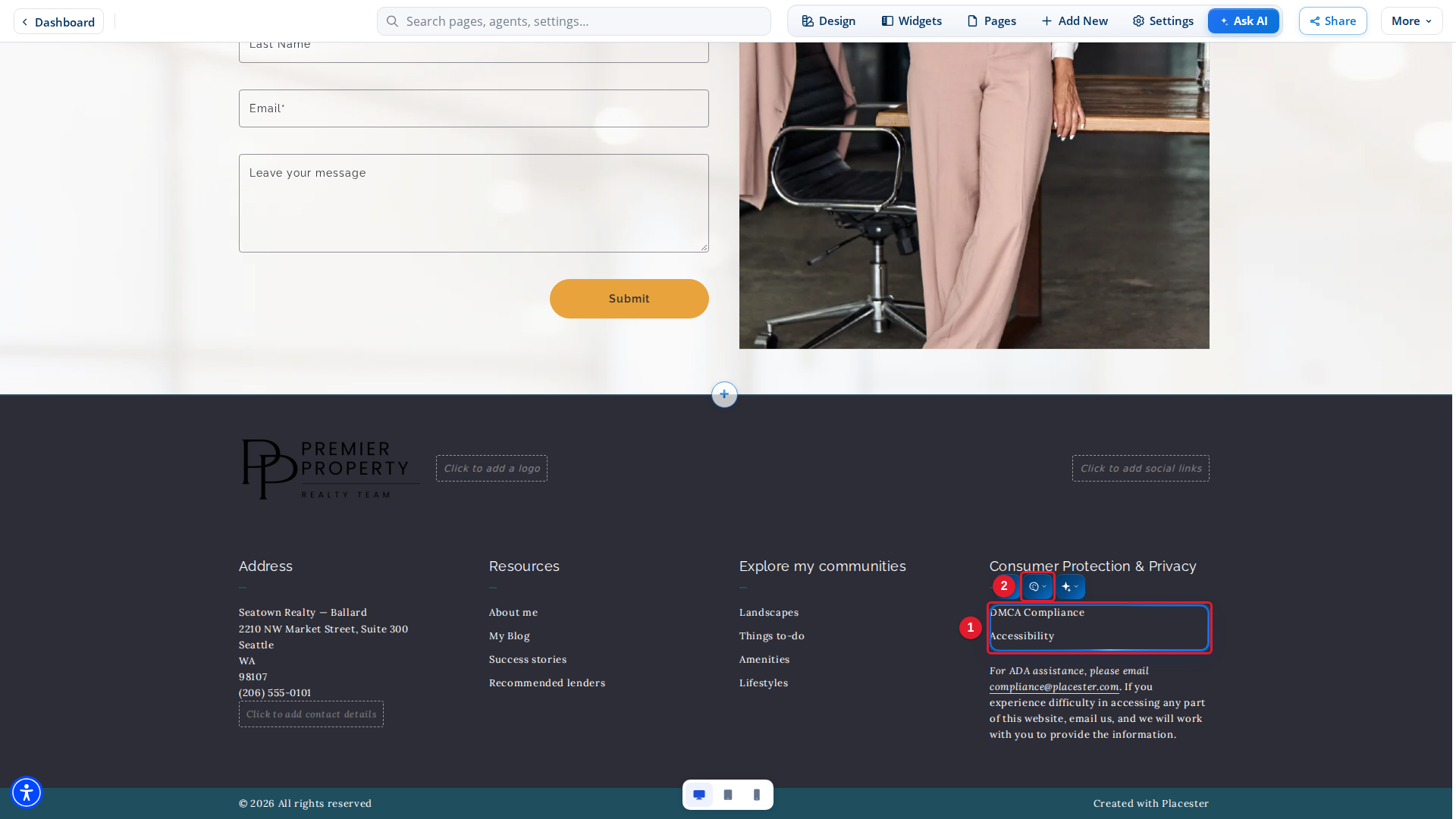
Task: Submit the contact form
Action: 629,299
